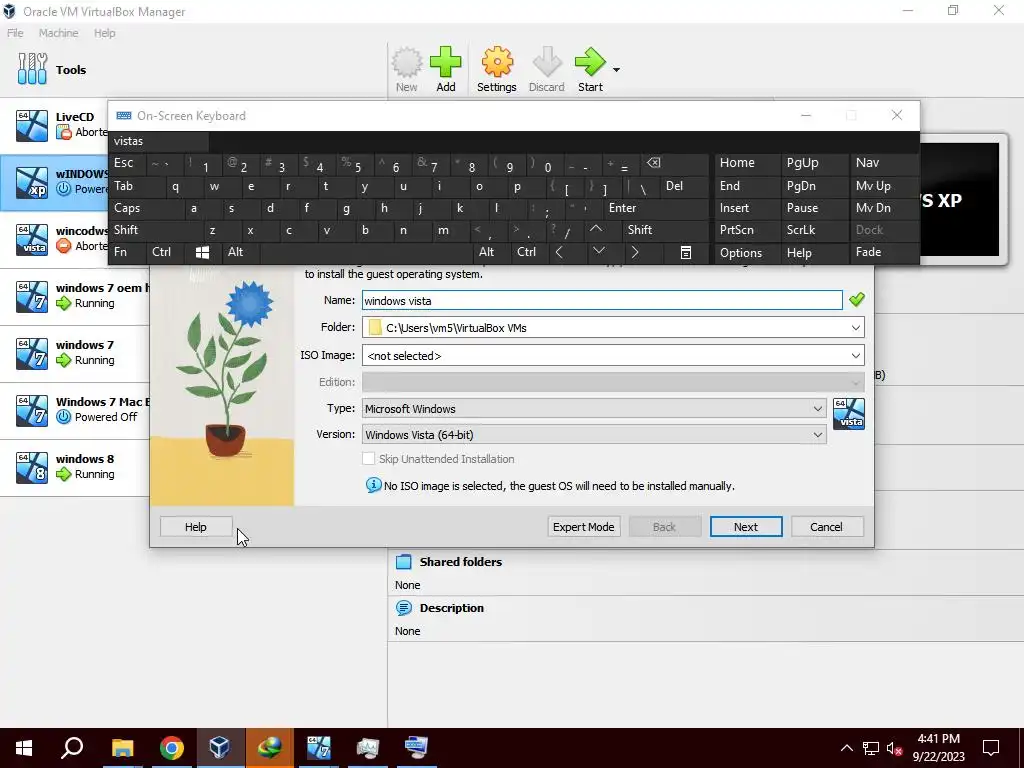Click the up arrow key on keyboard
Image resolution: width=1024 pixels, height=768 pixels.
click(x=596, y=230)
